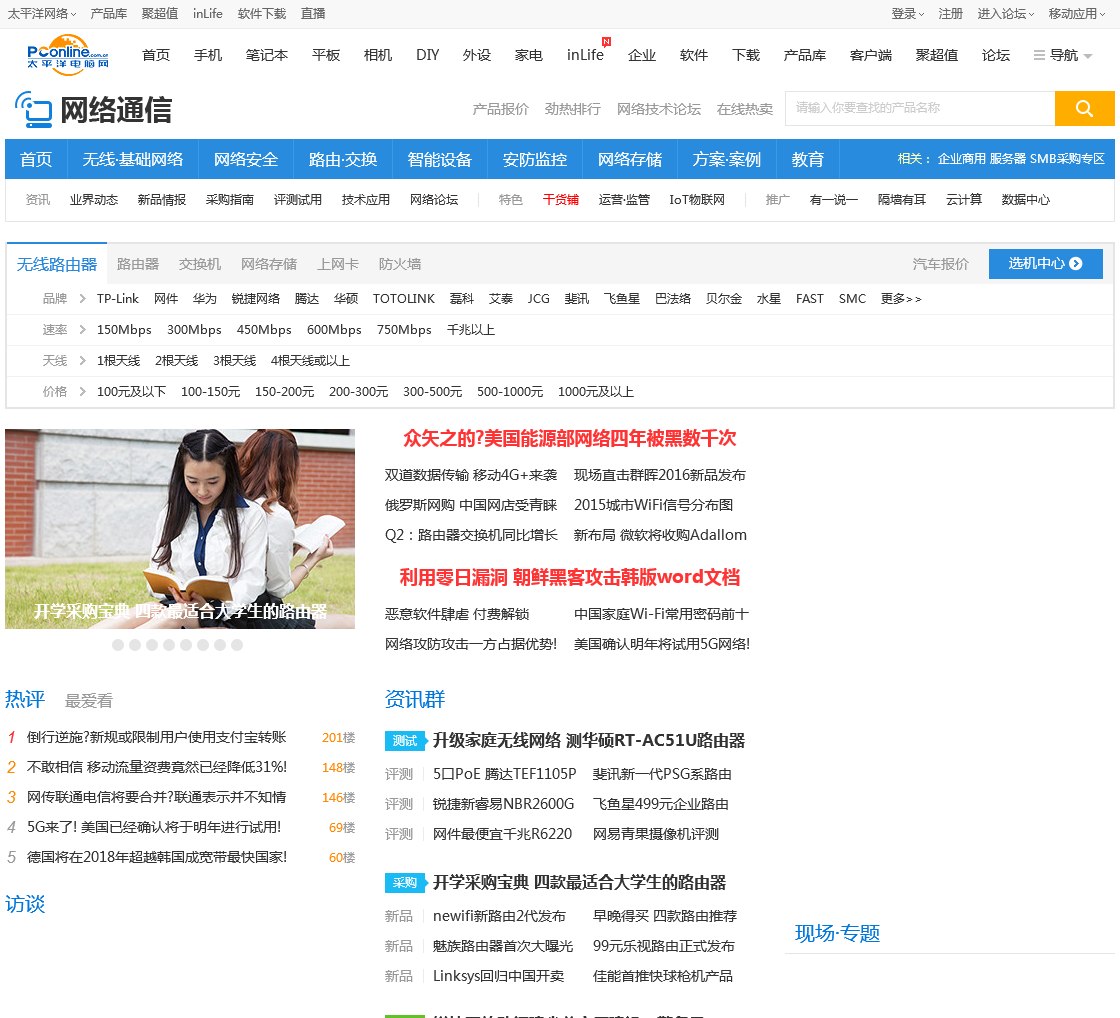Open the 太平洋网络 dropdown
This screenshot has height=1018, width=1120.
click(41, 14)
